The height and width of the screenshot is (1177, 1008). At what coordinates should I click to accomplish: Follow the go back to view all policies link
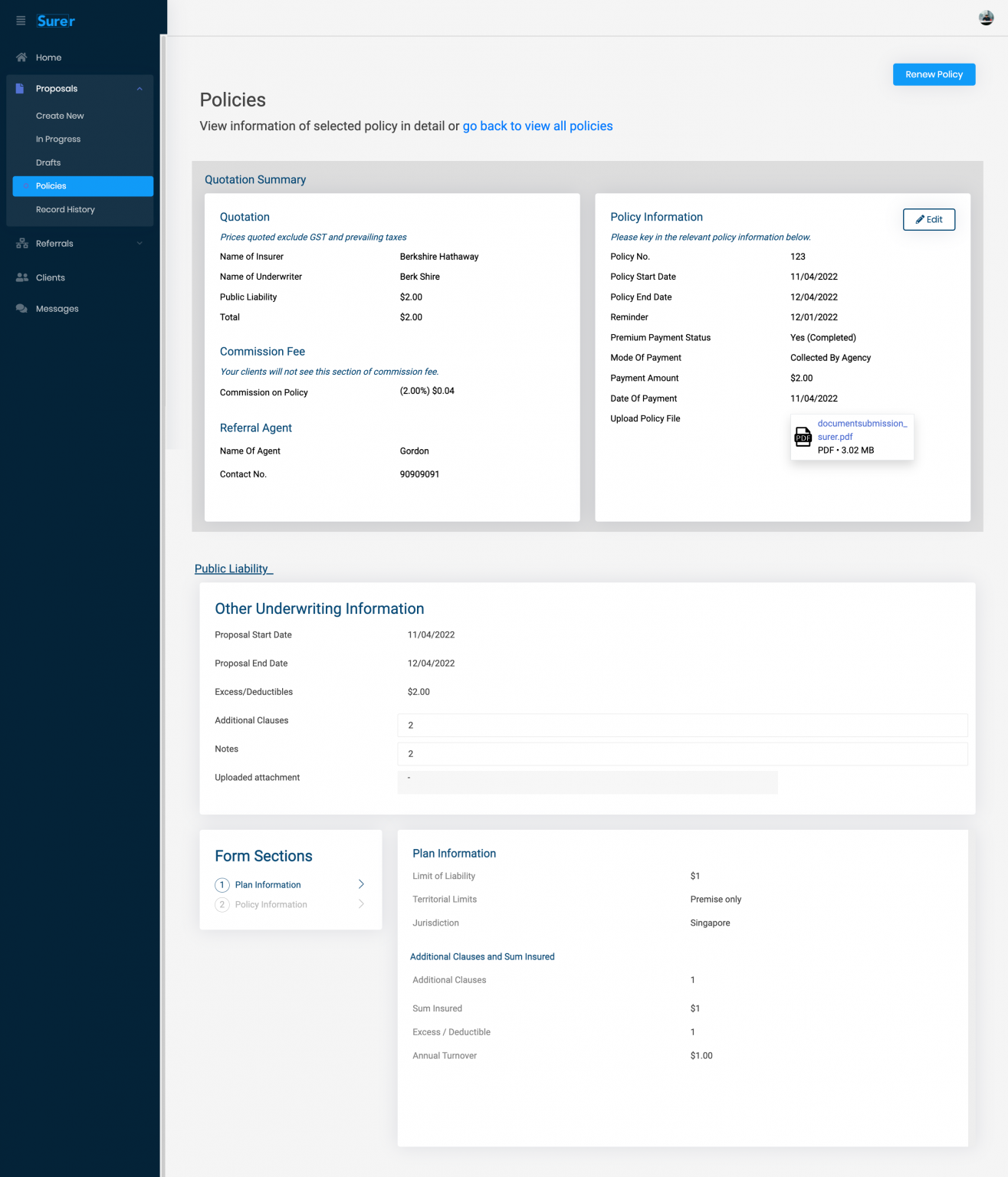click(x=537, y=126)
